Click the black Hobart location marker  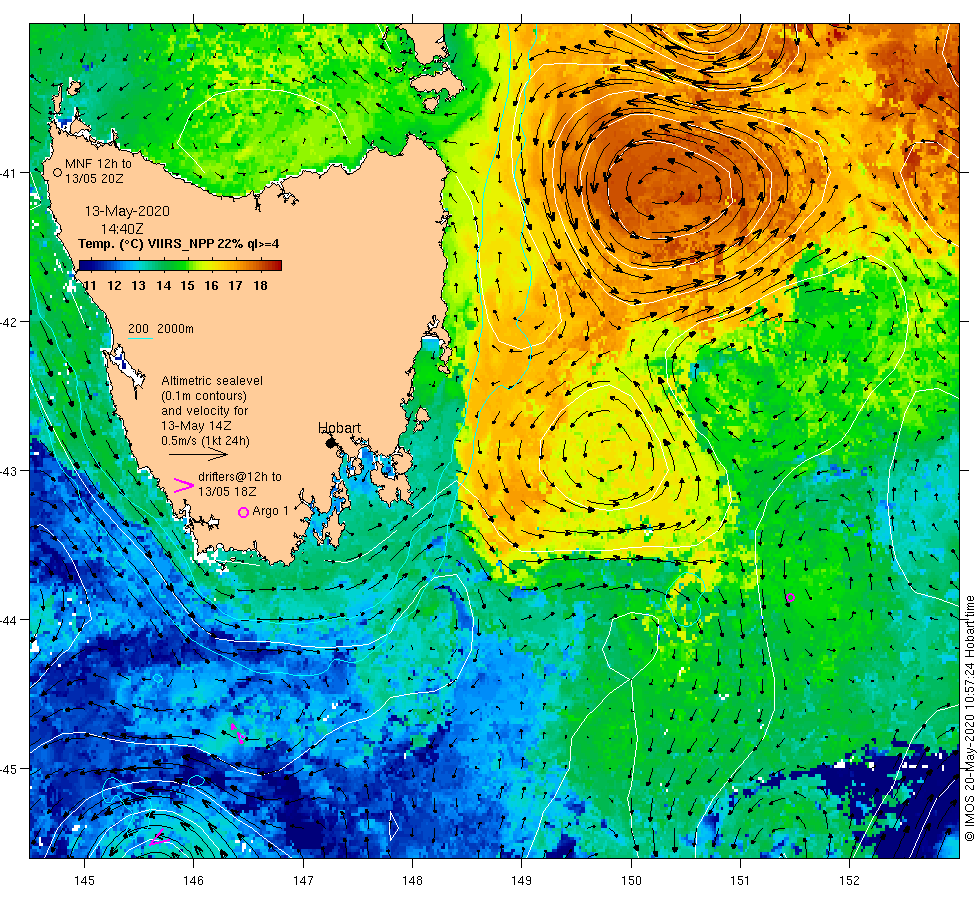[x=331, y=443]
